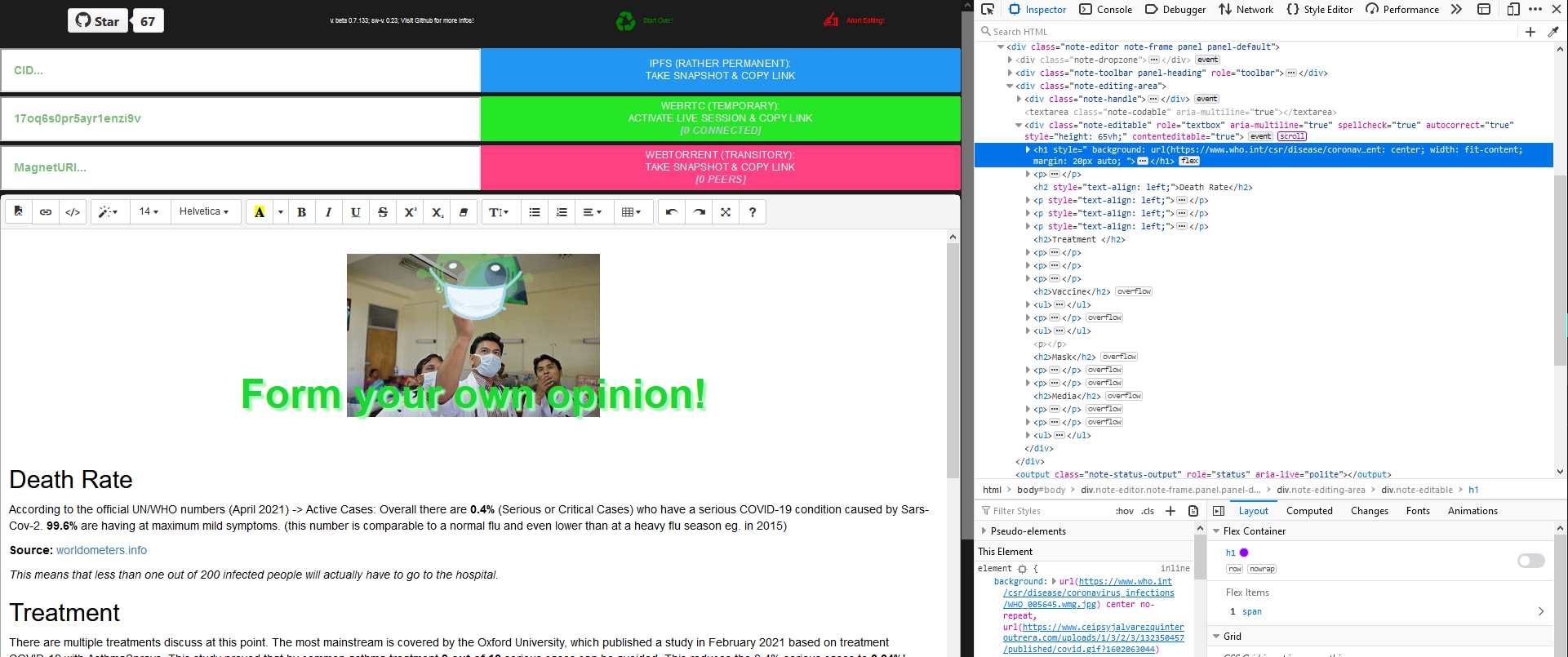Click the insert link chain icon
Screen dimensions: 1568x657
click(x=46, y=212)
